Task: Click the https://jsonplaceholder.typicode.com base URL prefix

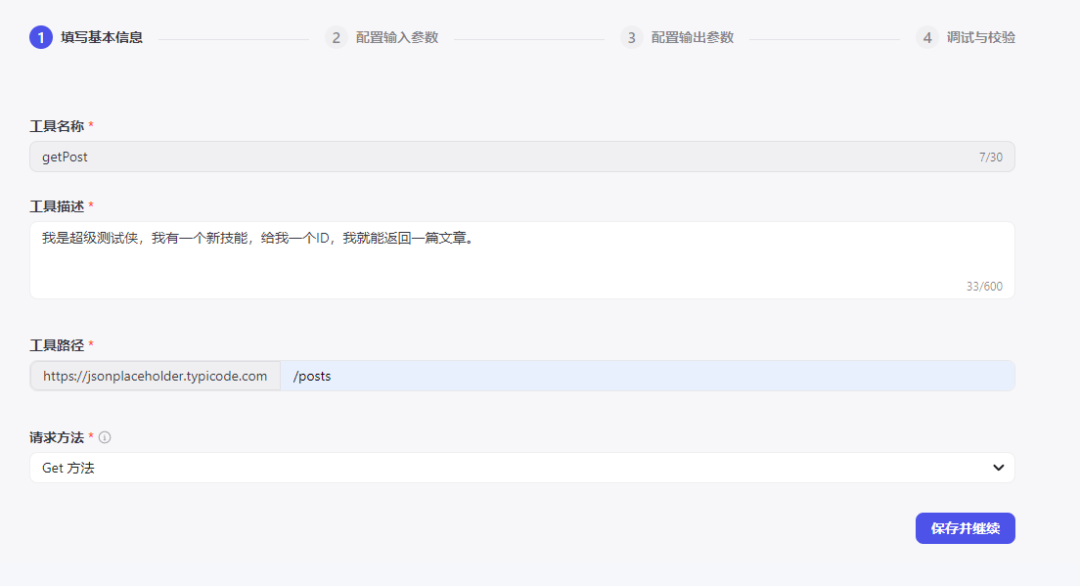Action: pyautogui.click(x=155, y=376)
